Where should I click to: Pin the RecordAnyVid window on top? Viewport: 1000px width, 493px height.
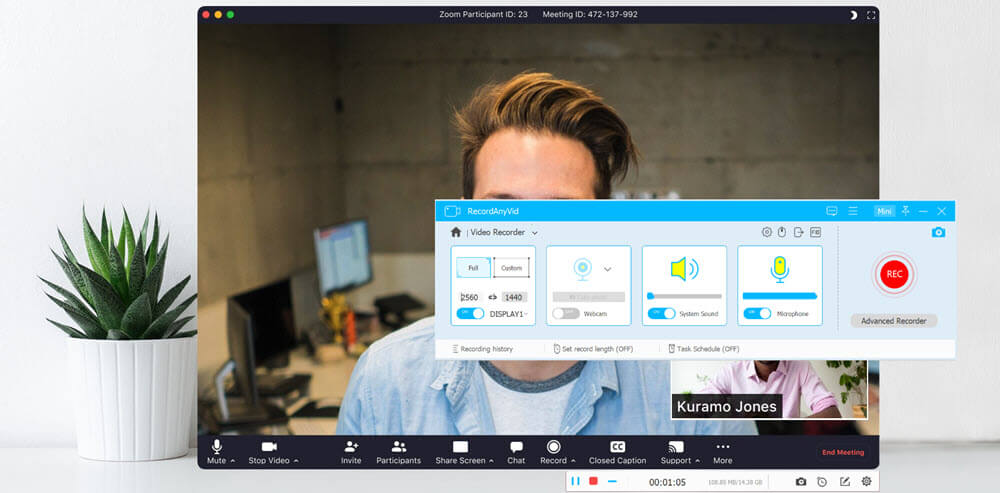(906, 211)
